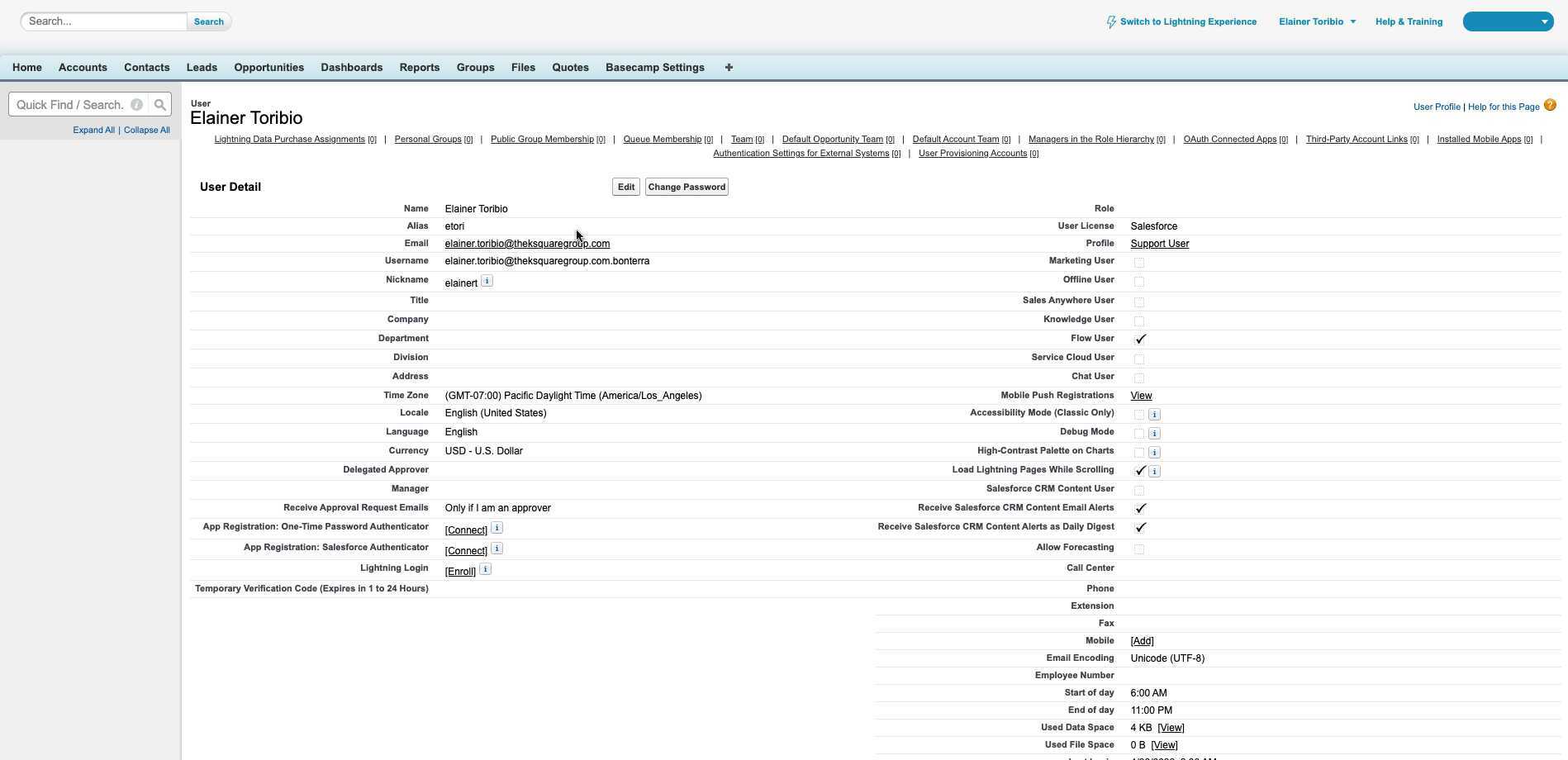The image size is (1568, 760).
Task: Click the Quick Find magnifier icon
Action: tap(160, 105)
